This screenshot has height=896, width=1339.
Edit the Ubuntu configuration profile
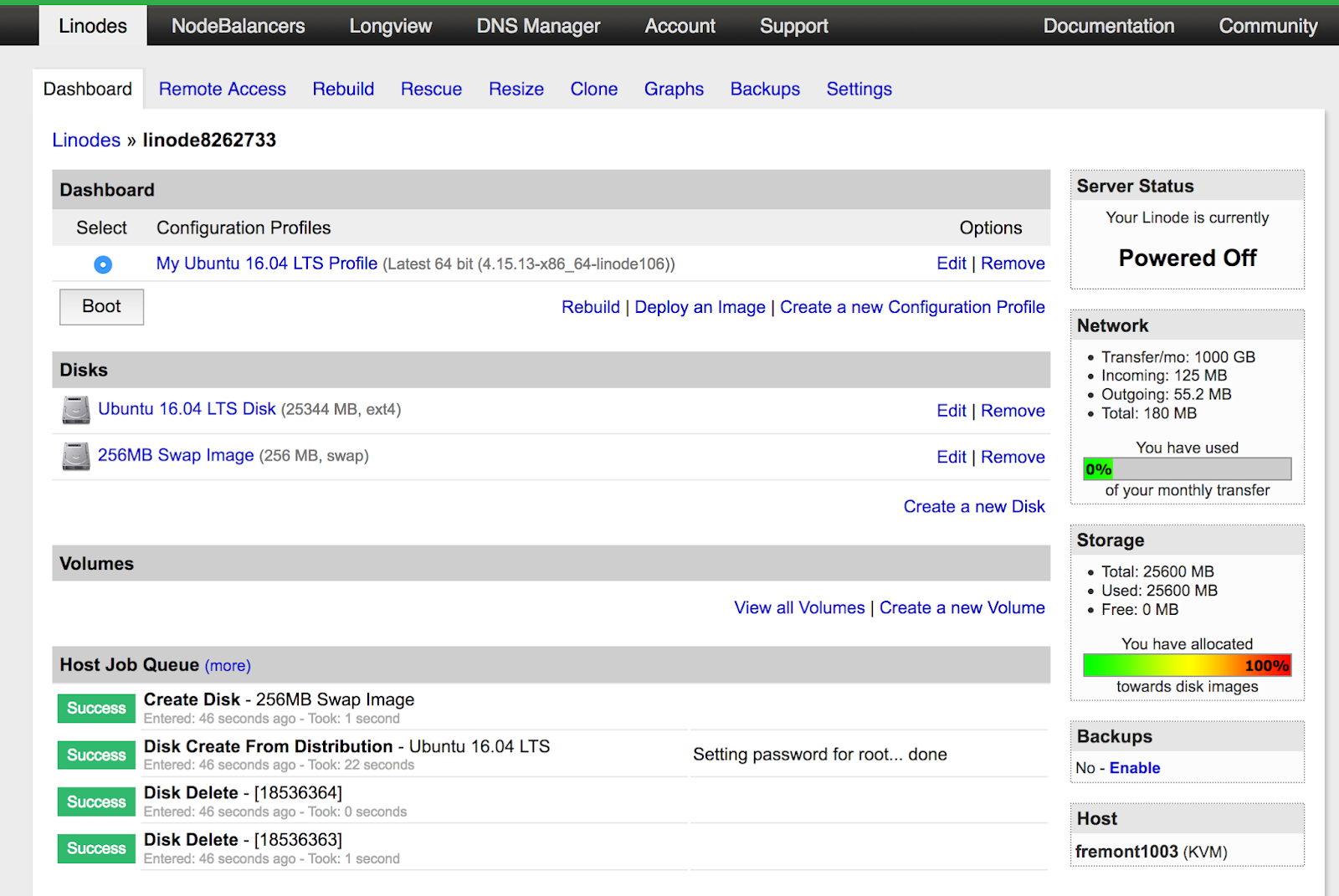952,264
